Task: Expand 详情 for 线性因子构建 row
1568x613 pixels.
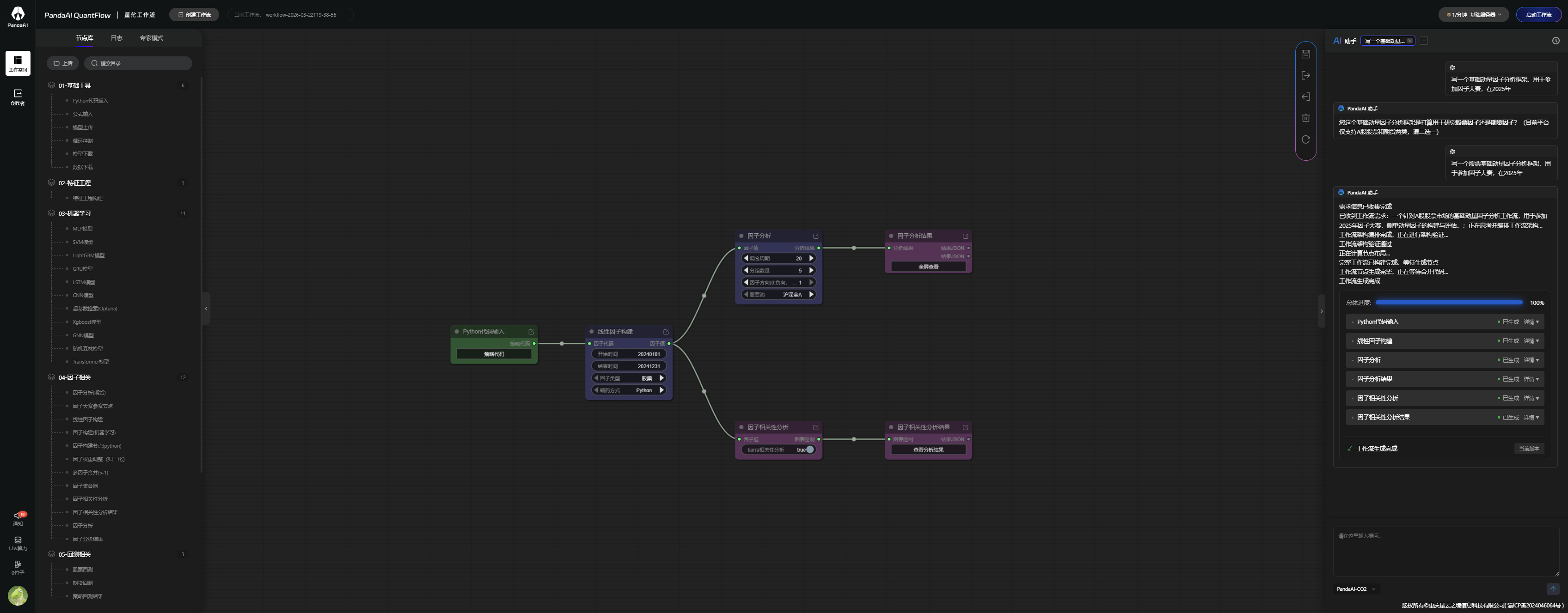Action: click(x=1531, y=341)
